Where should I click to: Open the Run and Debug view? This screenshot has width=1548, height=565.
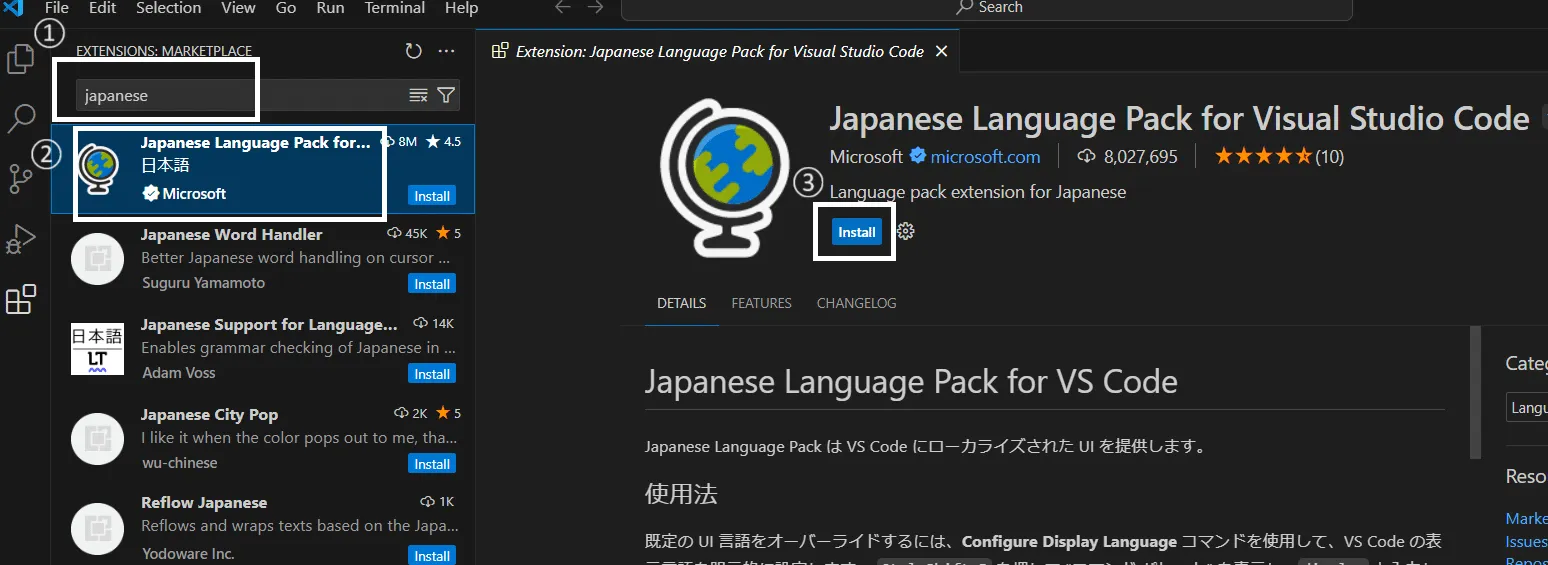(21, 240)
